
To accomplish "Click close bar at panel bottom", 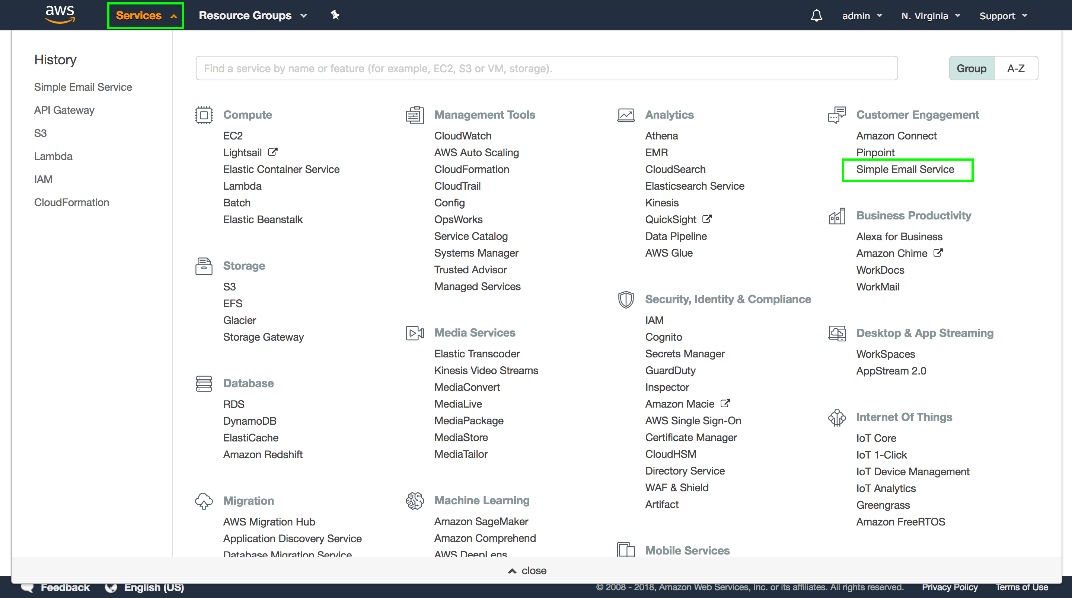I will pyautogui.click(x=528, y=571).
